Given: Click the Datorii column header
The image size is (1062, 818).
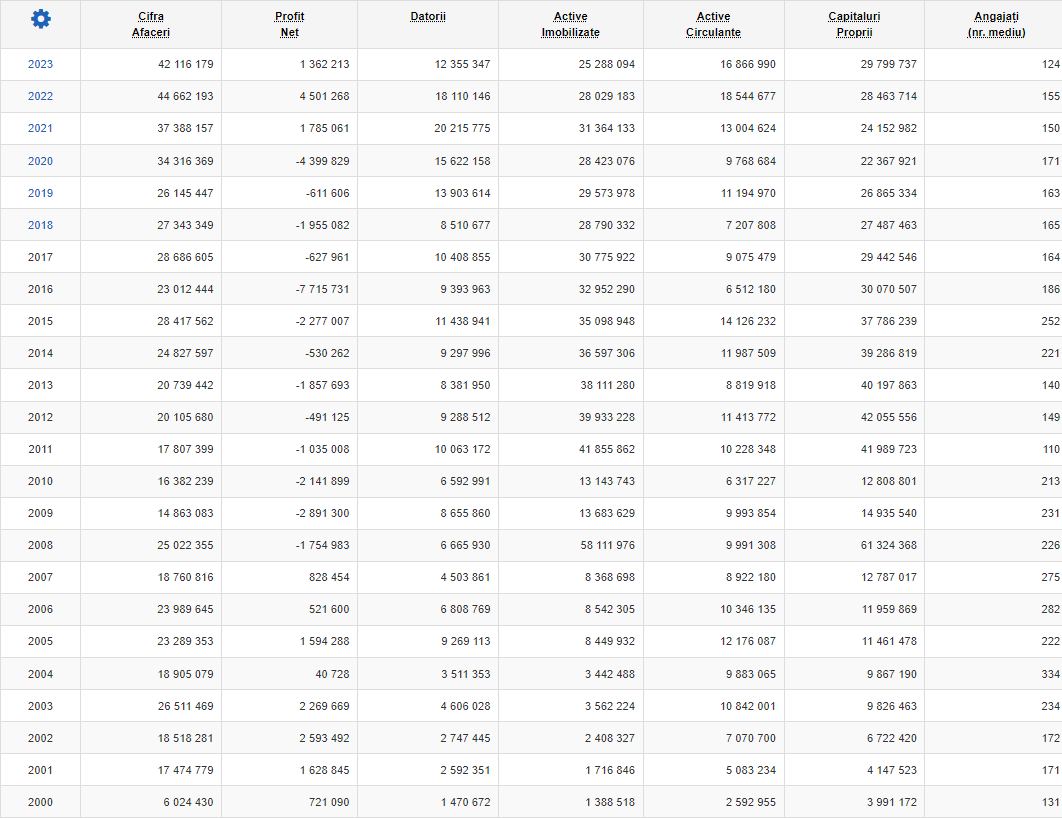Looking at the screenshot, I should [x=428, y=16].
